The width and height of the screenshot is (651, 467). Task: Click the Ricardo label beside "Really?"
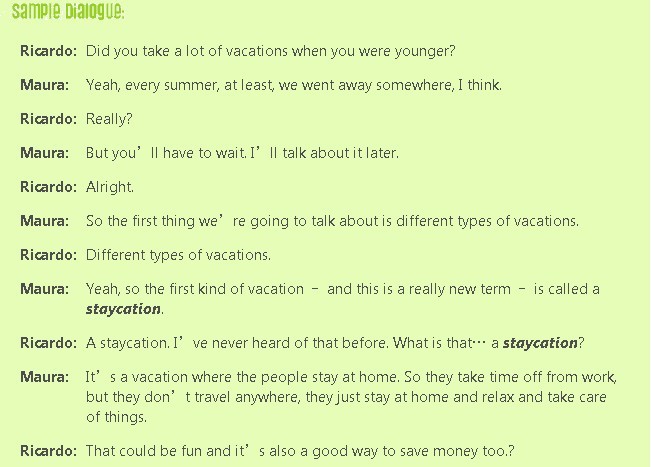tap(48, 119)
